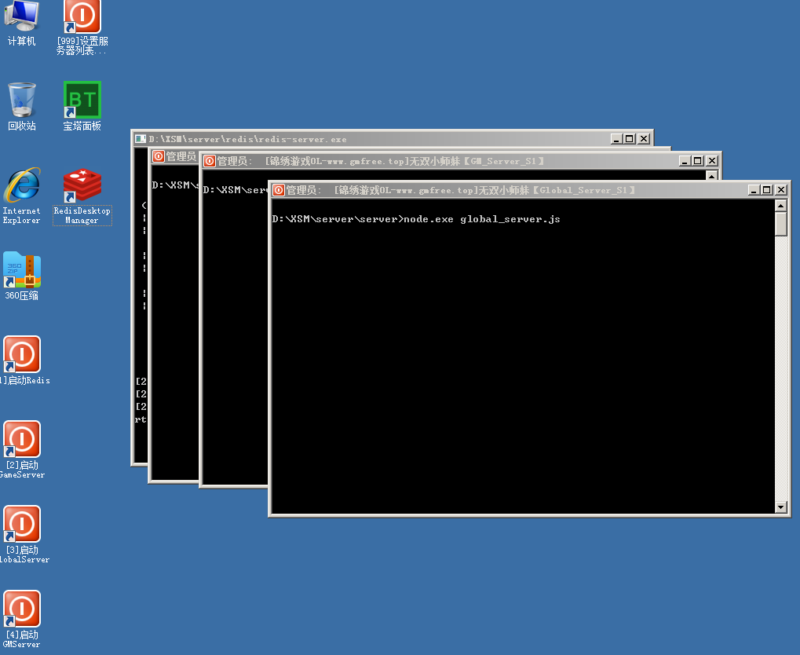Minimize the redis-server.exe console window
The height and width of the screenshot is (655, 800).
[616, 139]
